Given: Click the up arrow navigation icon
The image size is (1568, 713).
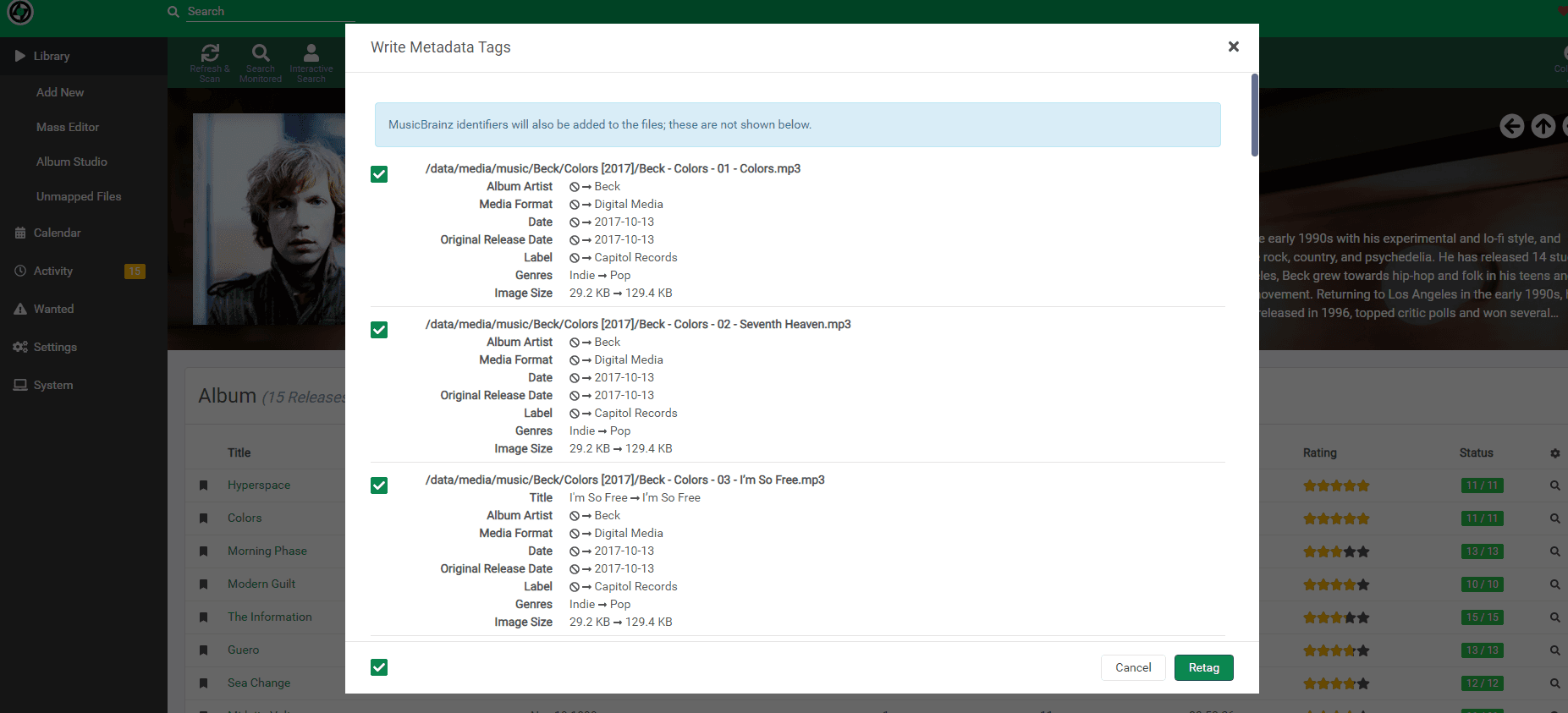Looking at the screenshot, I should click(1543, 126).
